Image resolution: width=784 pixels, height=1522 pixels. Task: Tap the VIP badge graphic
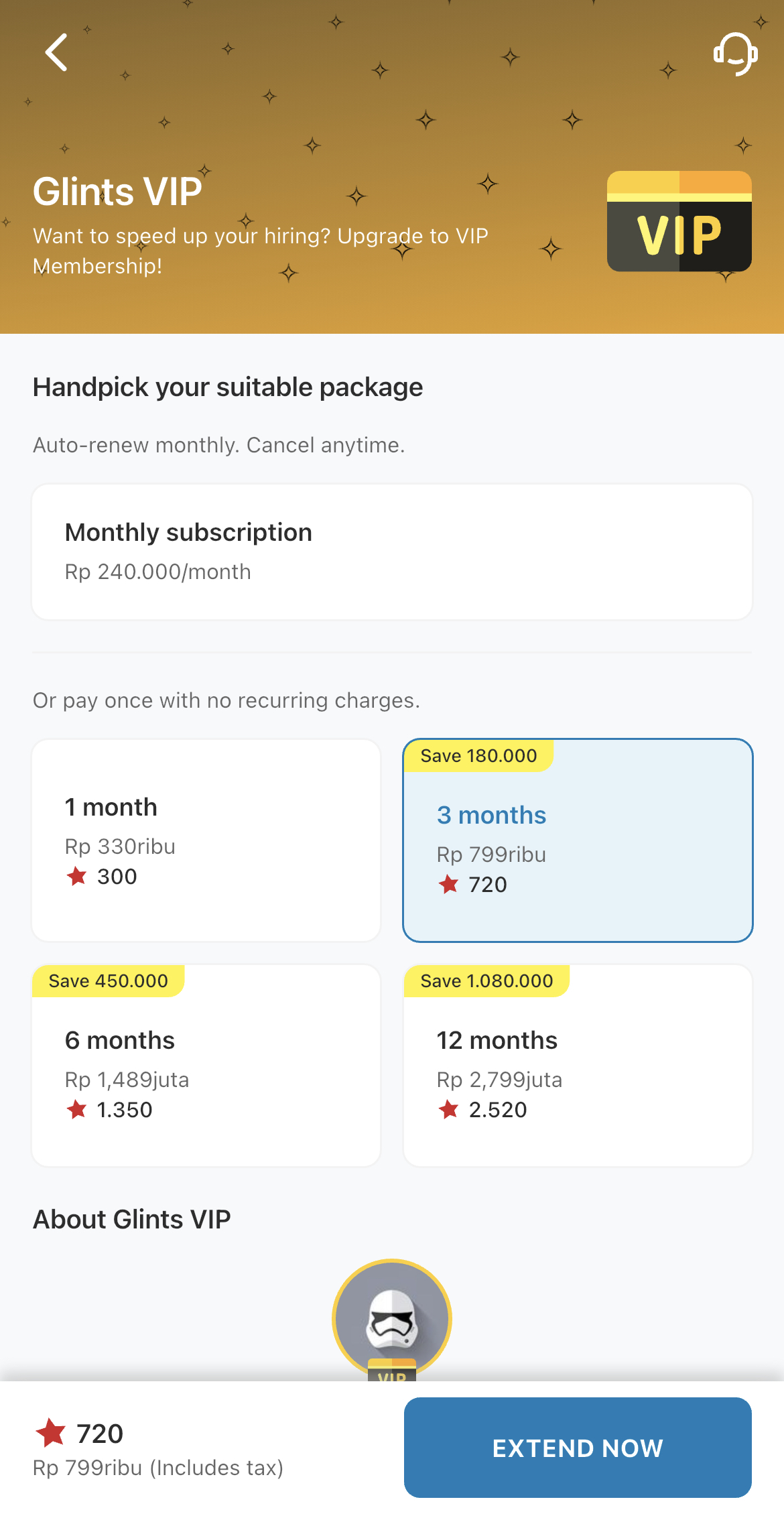(679, 221)
